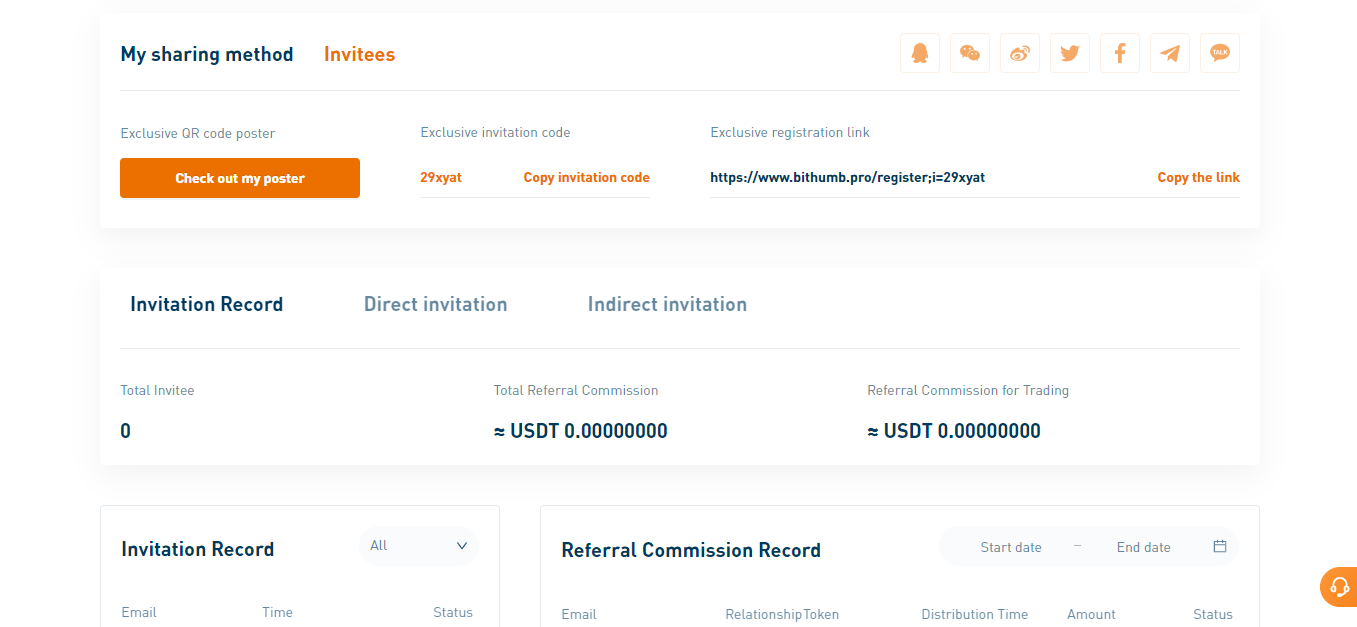Open the customer support headset chat

tap(1339, 587)
